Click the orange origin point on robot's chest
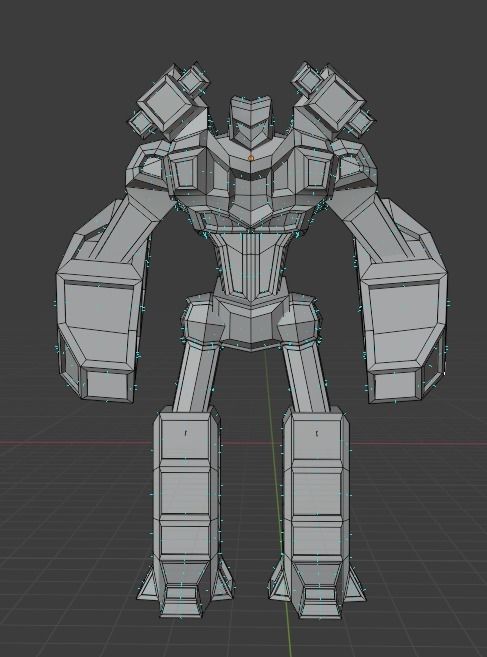Viewport: 487px width, 657px height. pos(251,158)
